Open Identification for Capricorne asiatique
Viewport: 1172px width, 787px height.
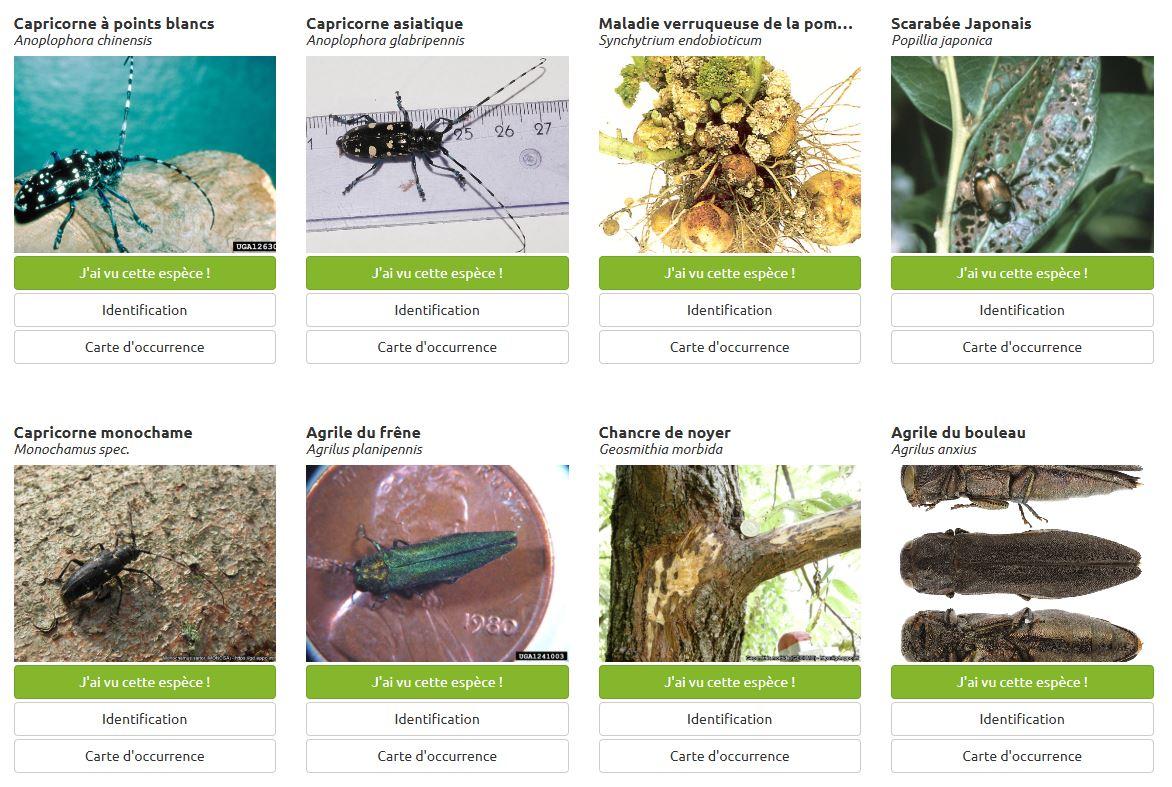(437, 310)
